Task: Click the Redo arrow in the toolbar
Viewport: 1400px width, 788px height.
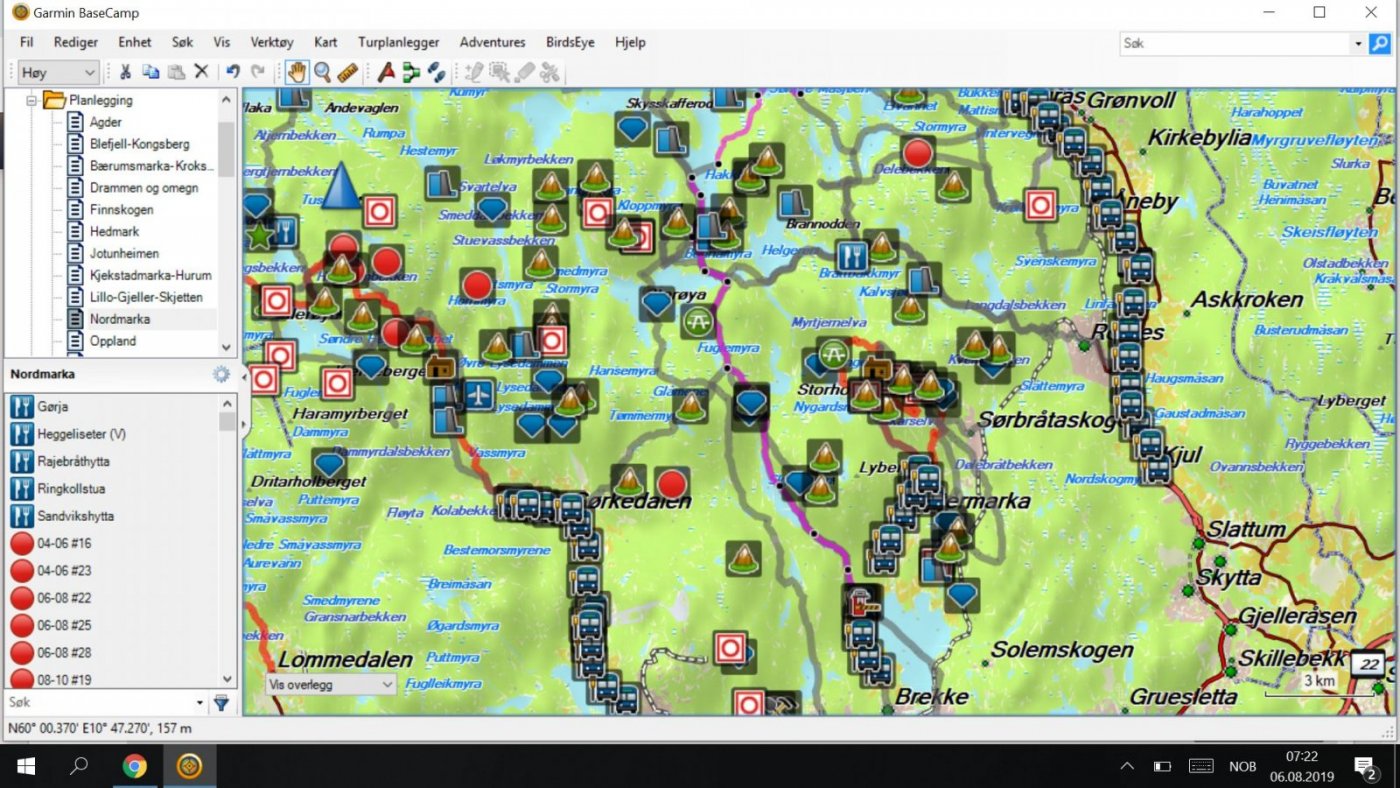Action: [x=258, y=72]
